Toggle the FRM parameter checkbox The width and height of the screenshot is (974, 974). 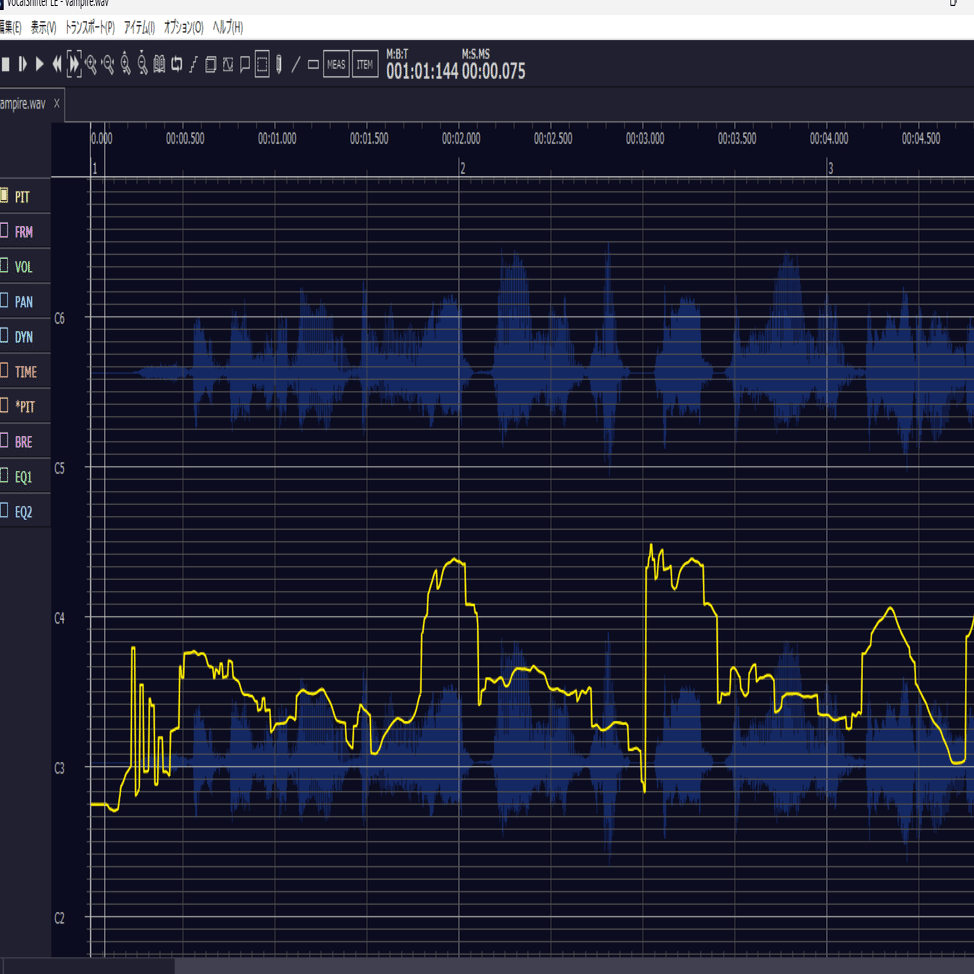point(4,230)
